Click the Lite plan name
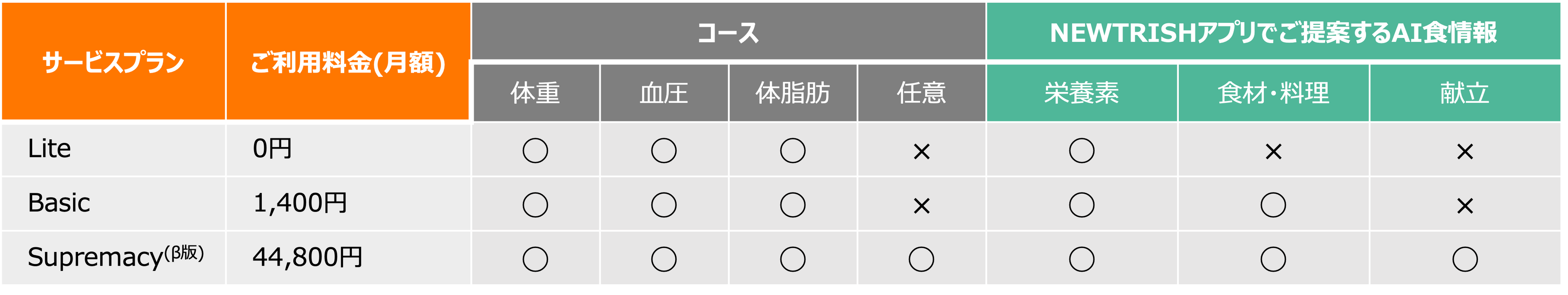Screen dimensions: 1568x295 (x=49, y=148)
